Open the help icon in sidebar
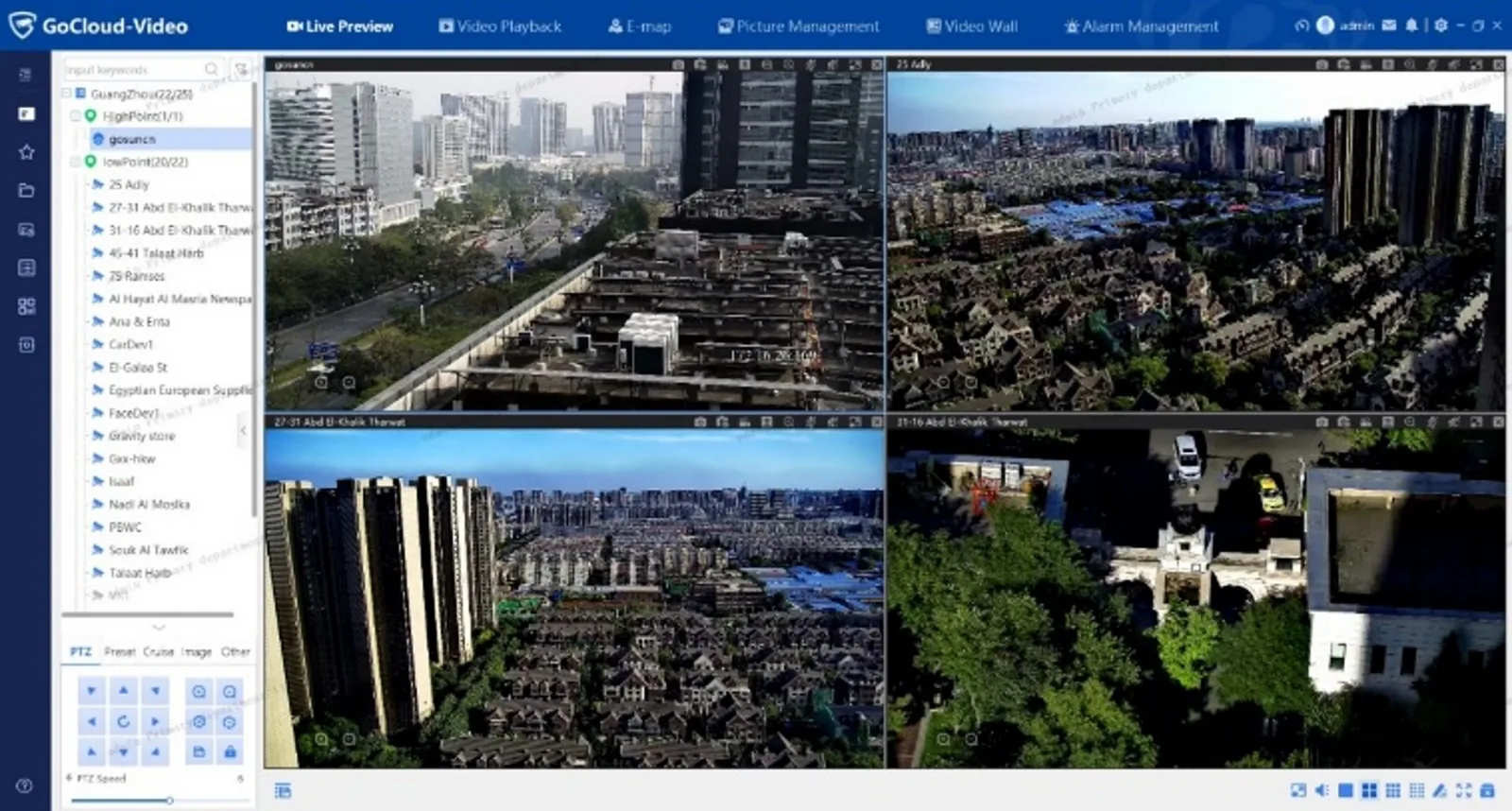Screen dimensions: 1512x811 26,785
